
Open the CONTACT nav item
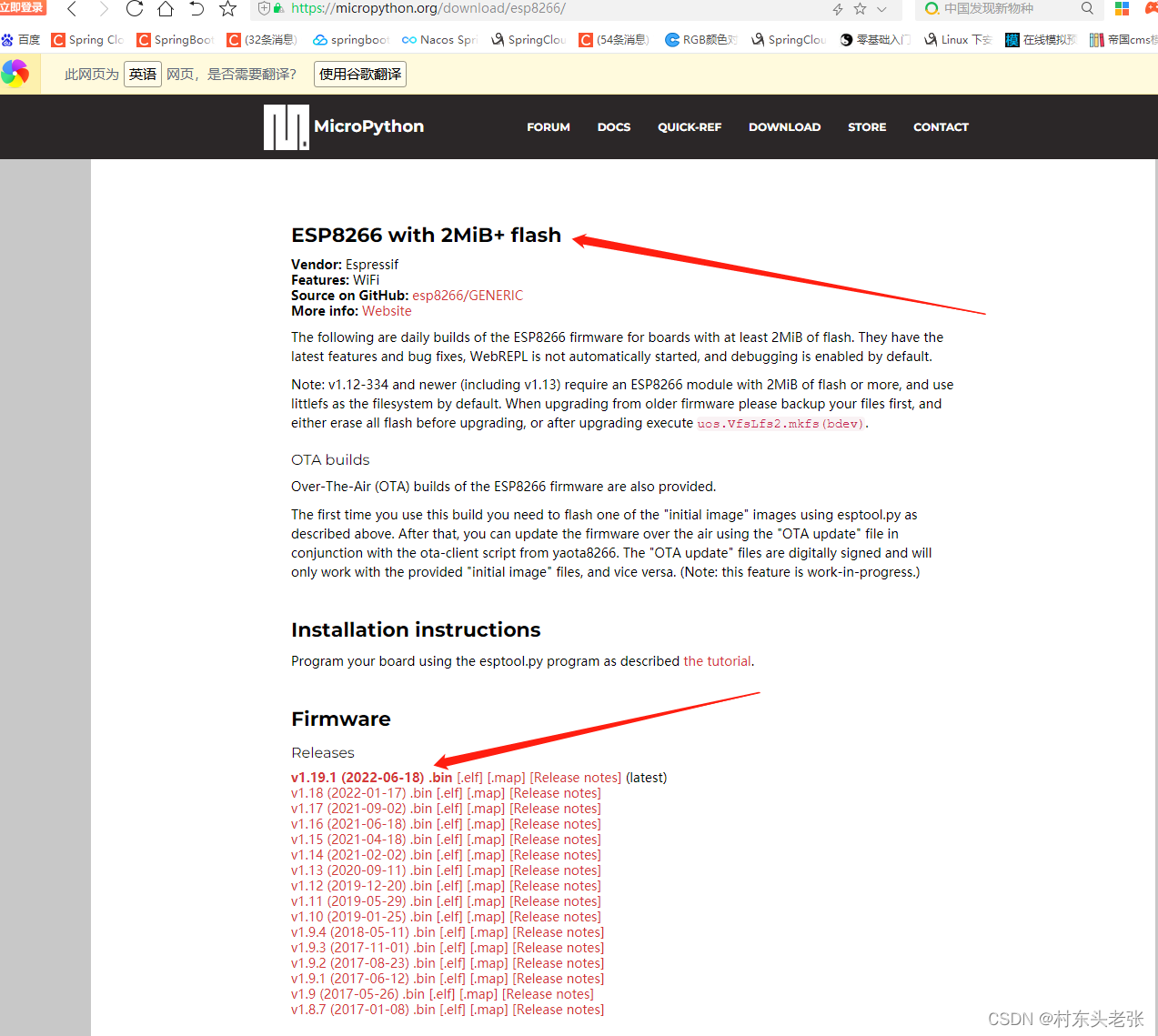click(x=941, y=127)
